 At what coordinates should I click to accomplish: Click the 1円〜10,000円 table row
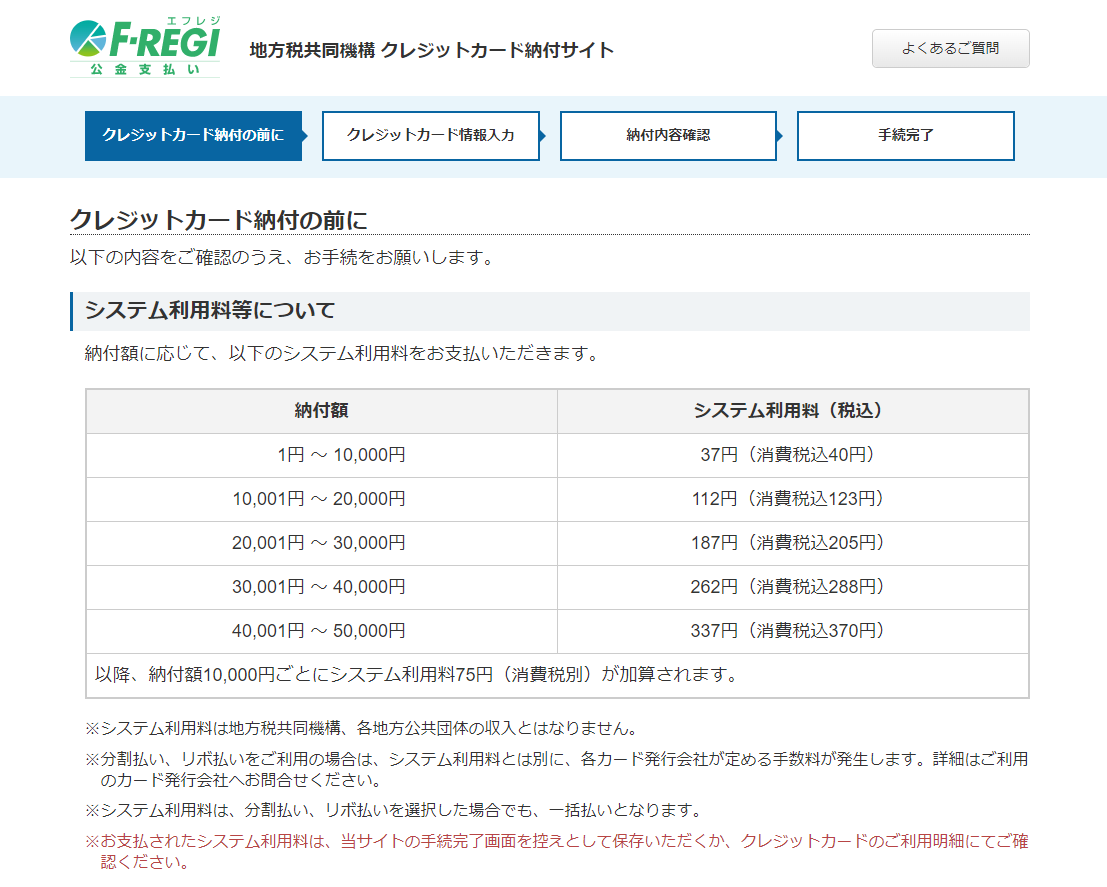pyautogui.click(x=320, y=455)
